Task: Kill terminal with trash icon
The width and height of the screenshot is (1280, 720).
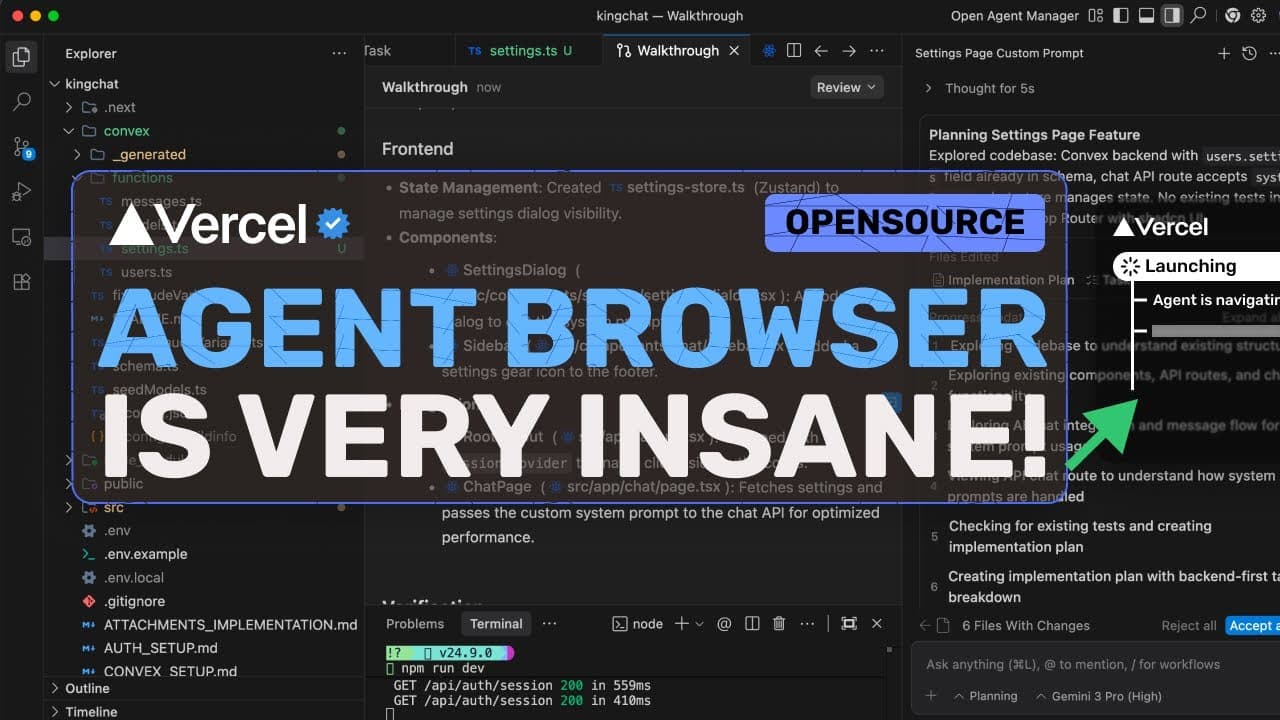Action: pos(779,623)
